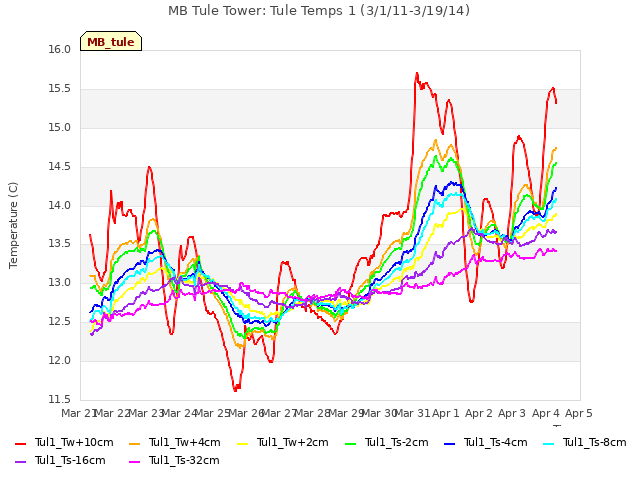This screenshot has width=640, height=480.
Task: Click the red Tul1_Tw+10cm legend swatch
Action: [x=20, y=443]
